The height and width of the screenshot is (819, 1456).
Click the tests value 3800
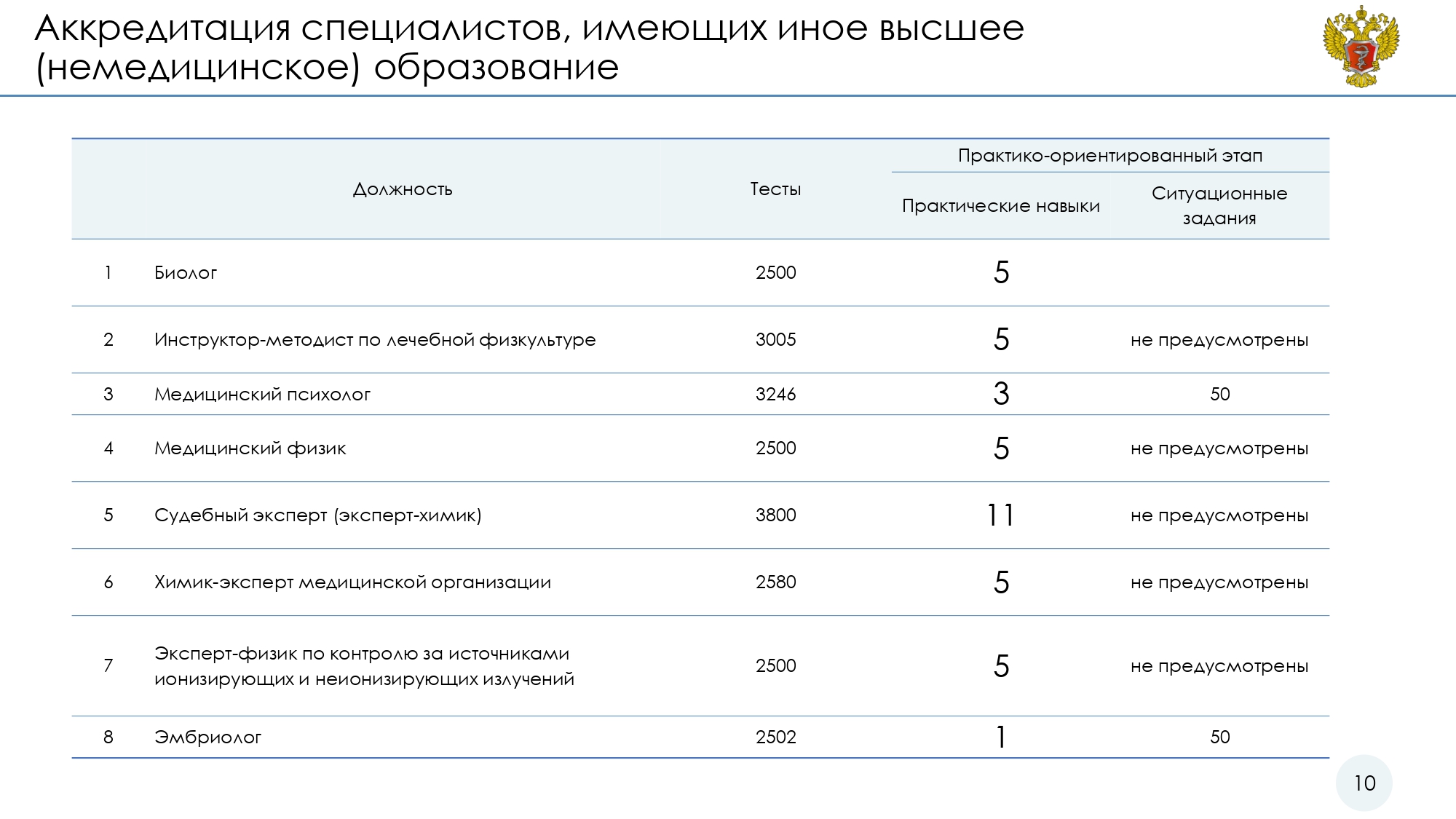(x=776, y=515)
